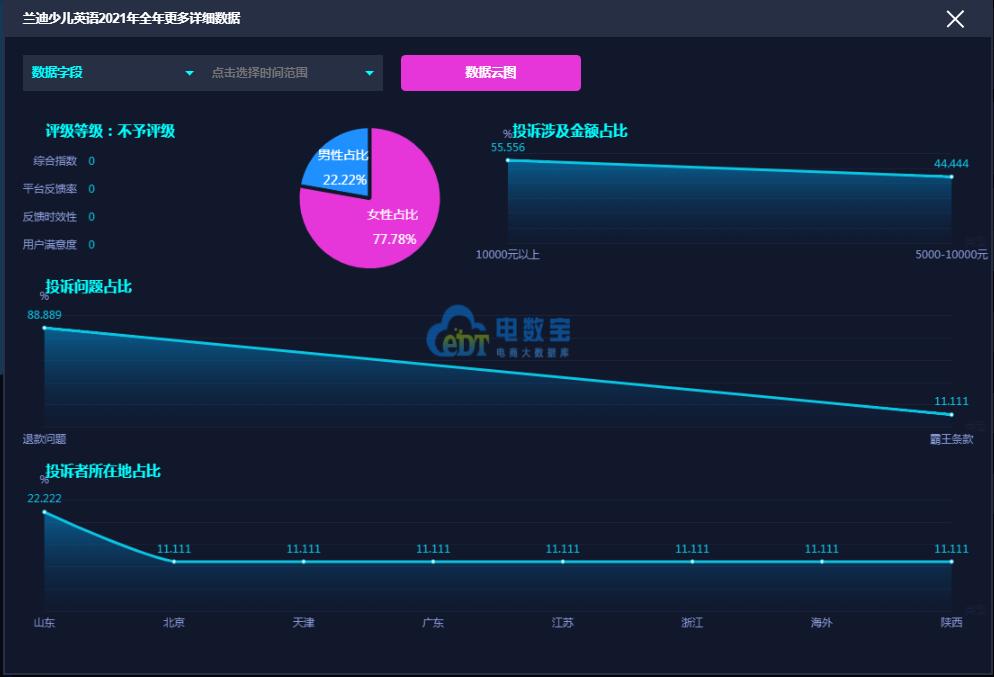The image size is (994, 677).
Task: Click the 11.111 data point above 江苏
Action: (x=562, y=562)
